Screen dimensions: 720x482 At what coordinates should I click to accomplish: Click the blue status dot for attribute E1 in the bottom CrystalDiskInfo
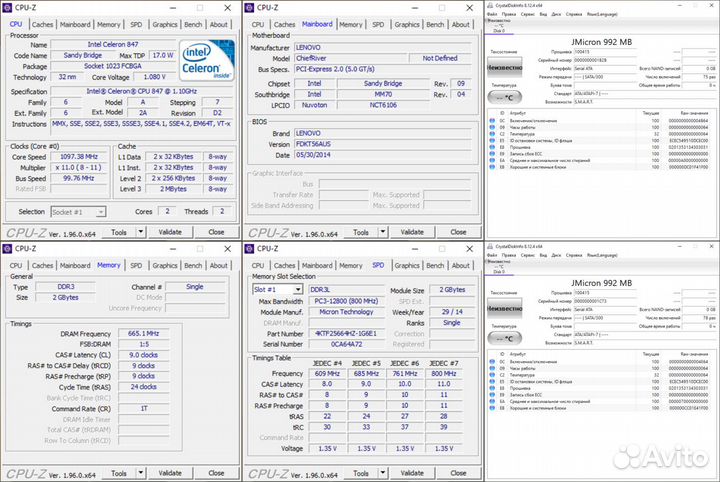click(492, 381)
